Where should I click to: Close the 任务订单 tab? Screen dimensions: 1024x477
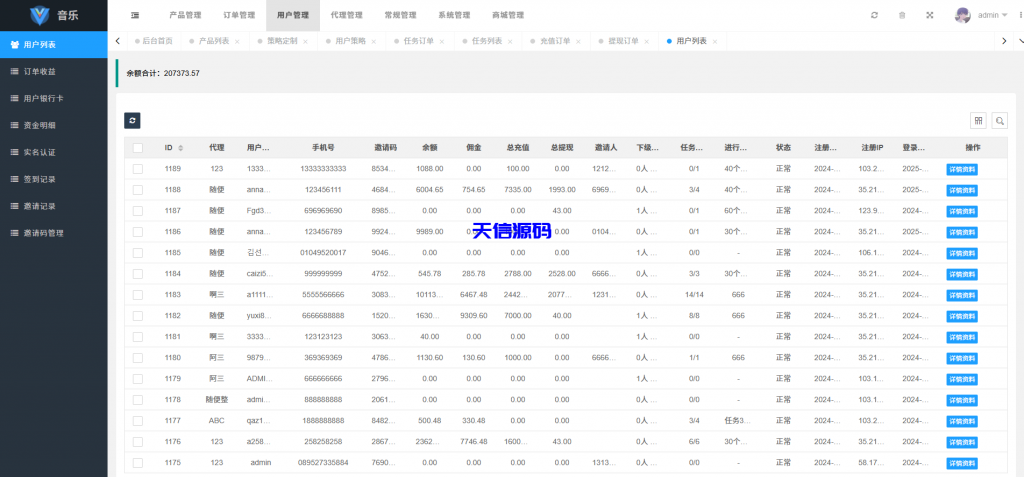[441, 41]
